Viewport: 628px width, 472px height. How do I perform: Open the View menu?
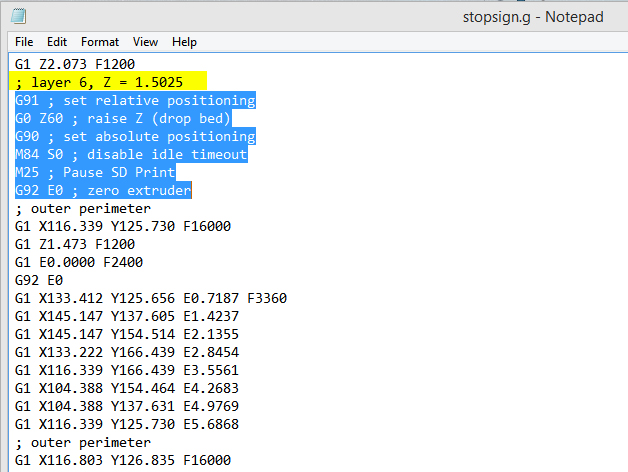(146, 42)
